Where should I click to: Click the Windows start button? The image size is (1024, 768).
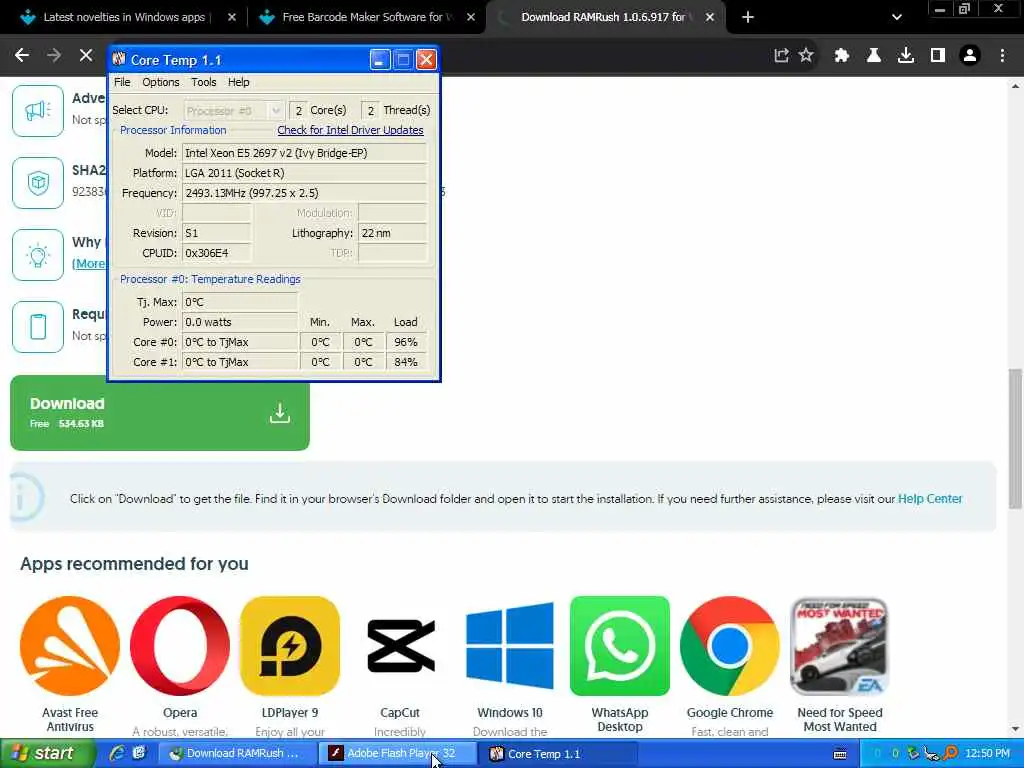coord(47,754)
